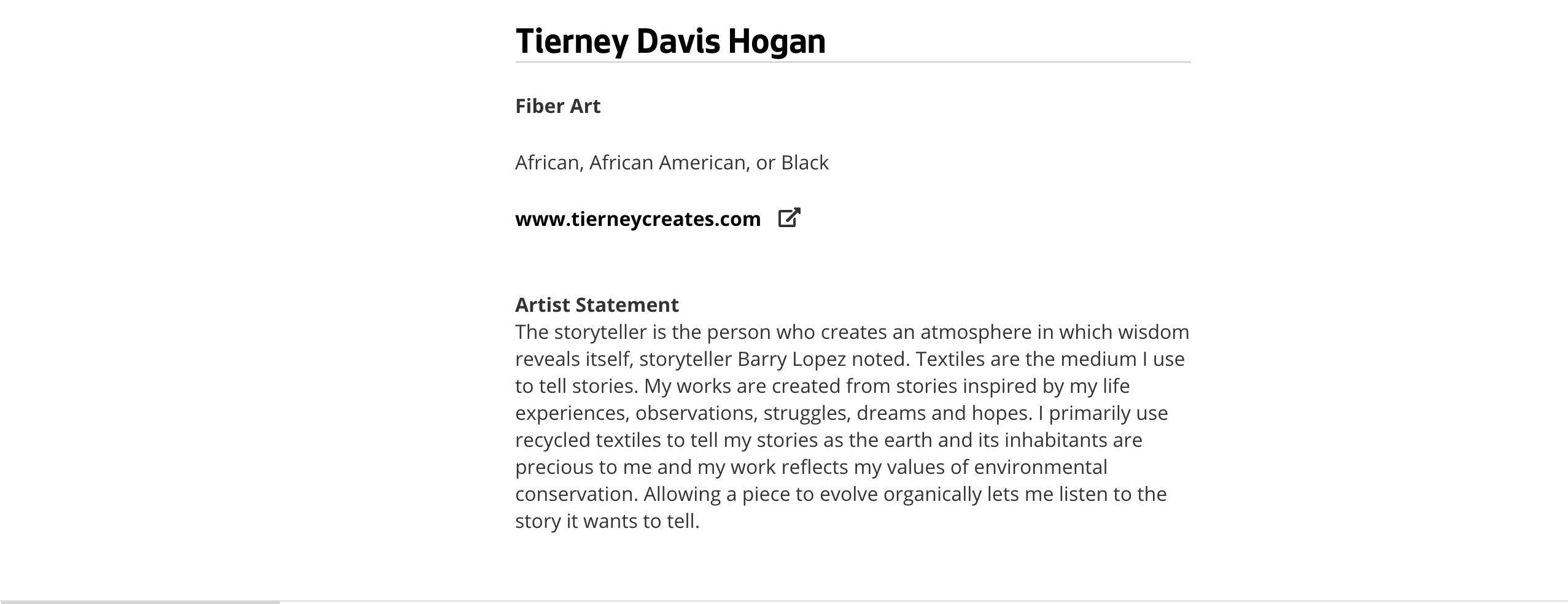Click the first line starting 'The storyteller is'
The height and width of the screenshot is (604, 1568).
coord(852,332)
